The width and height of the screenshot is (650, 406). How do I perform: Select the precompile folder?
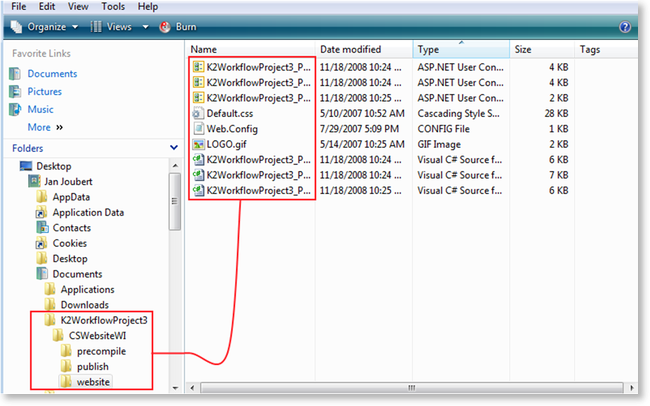point(101,351)
